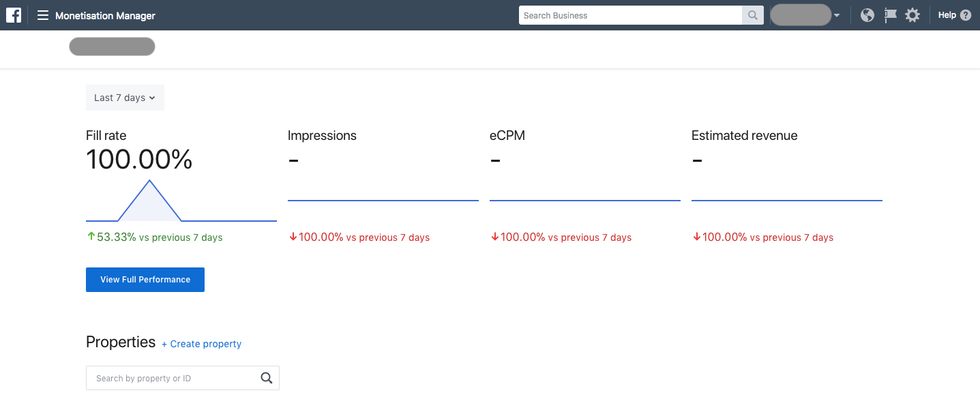Click the Monetisation Manager title
The image size is (980, 406).
pos(105,16)
